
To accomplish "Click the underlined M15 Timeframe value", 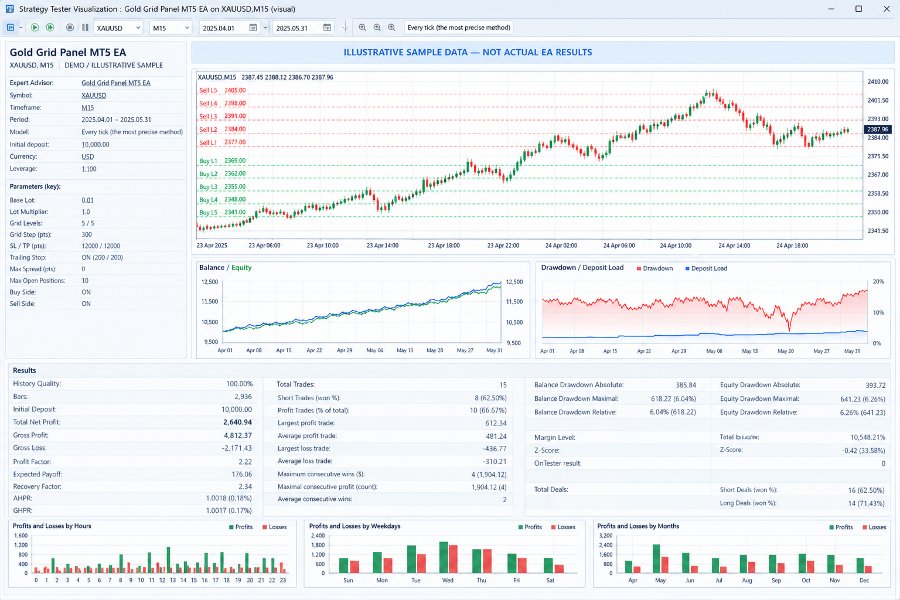I will 88,107.
